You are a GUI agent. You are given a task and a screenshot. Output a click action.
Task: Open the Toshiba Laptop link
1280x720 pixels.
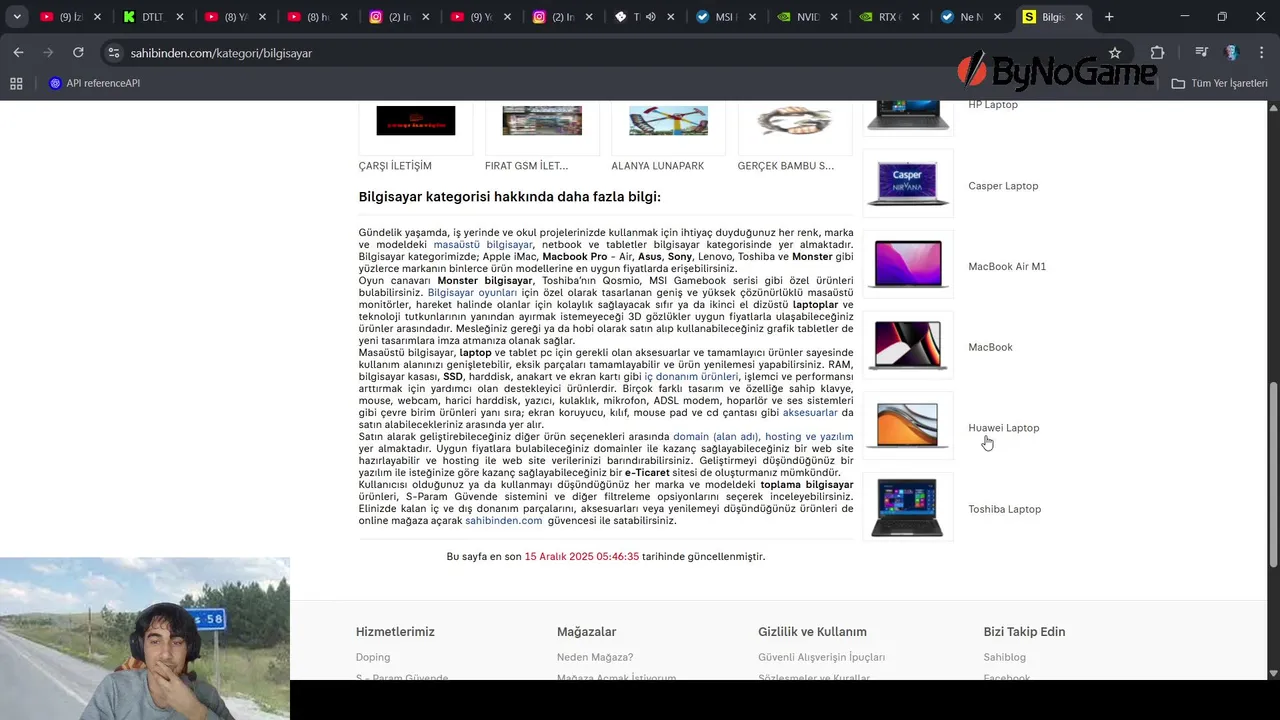tap(1005, 509)
